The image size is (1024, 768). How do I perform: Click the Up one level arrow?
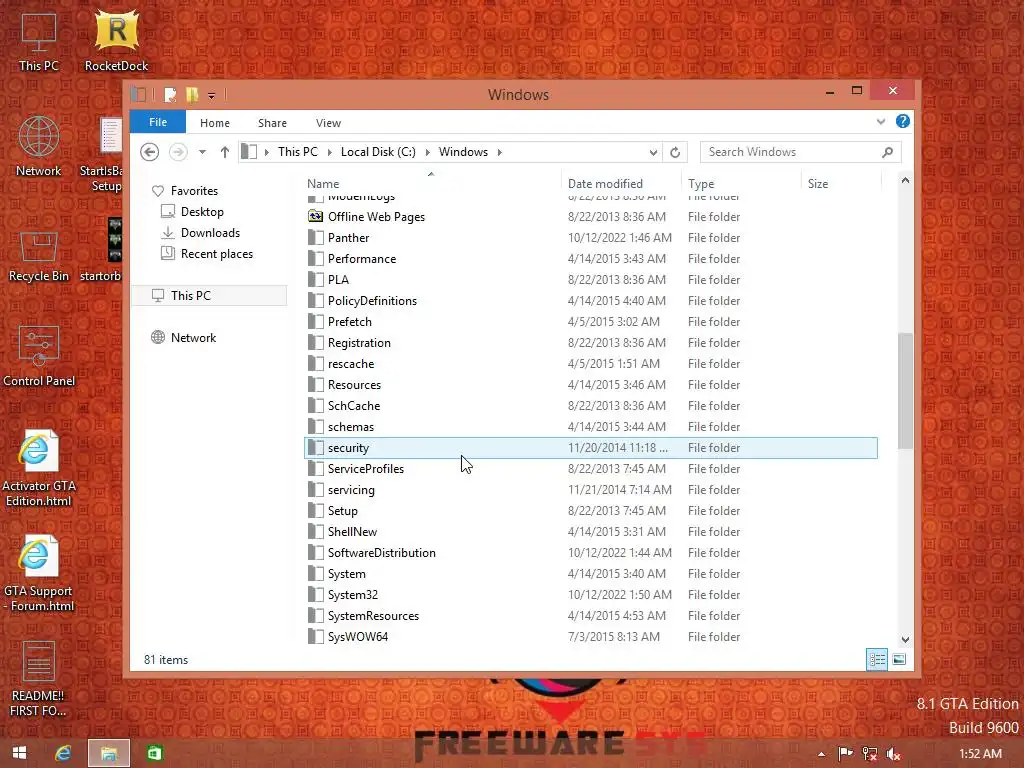point(225,152)
